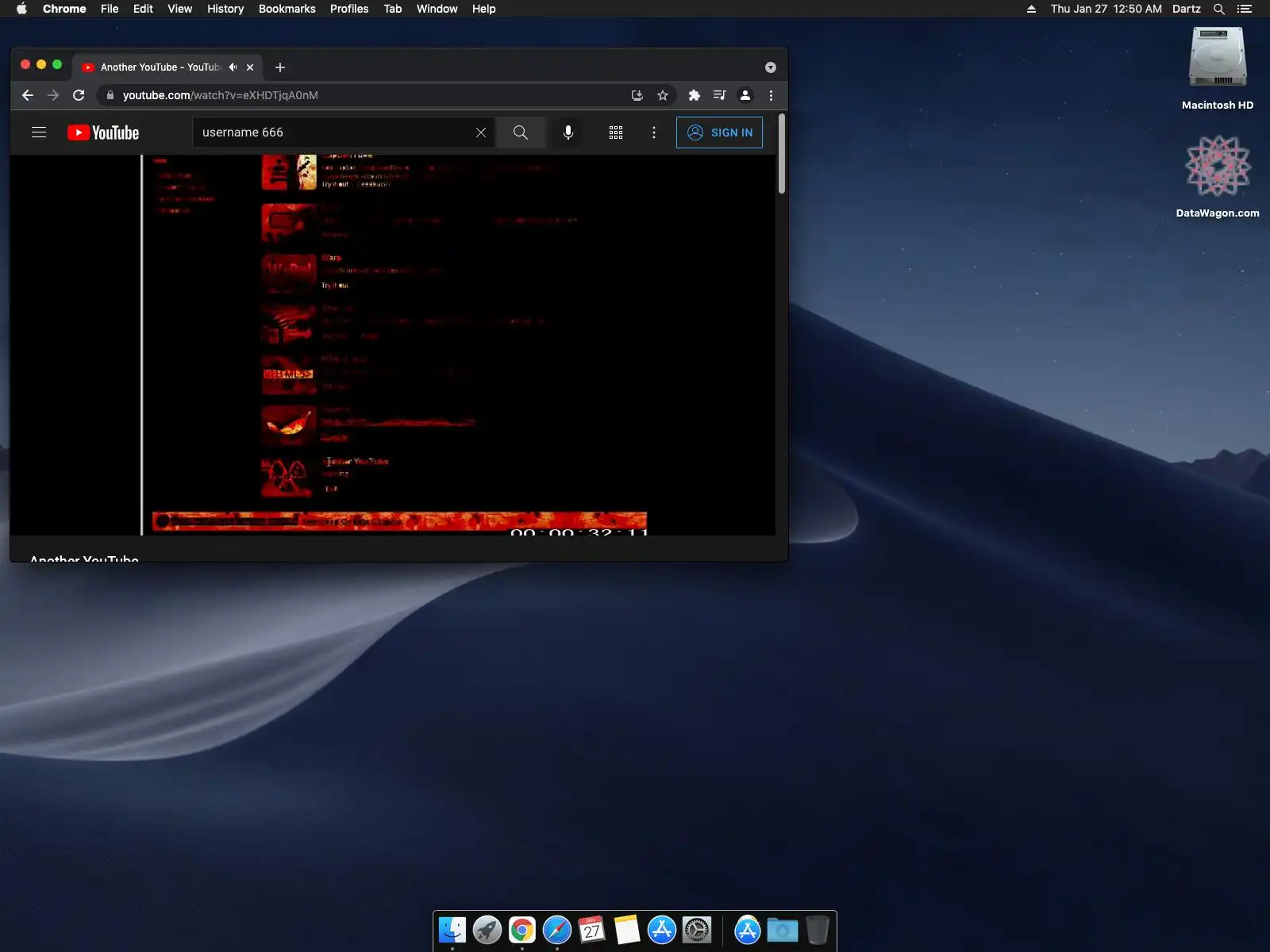1270x952 pixels.
Task: Open the Help menu
Action: tap(483, 9)
